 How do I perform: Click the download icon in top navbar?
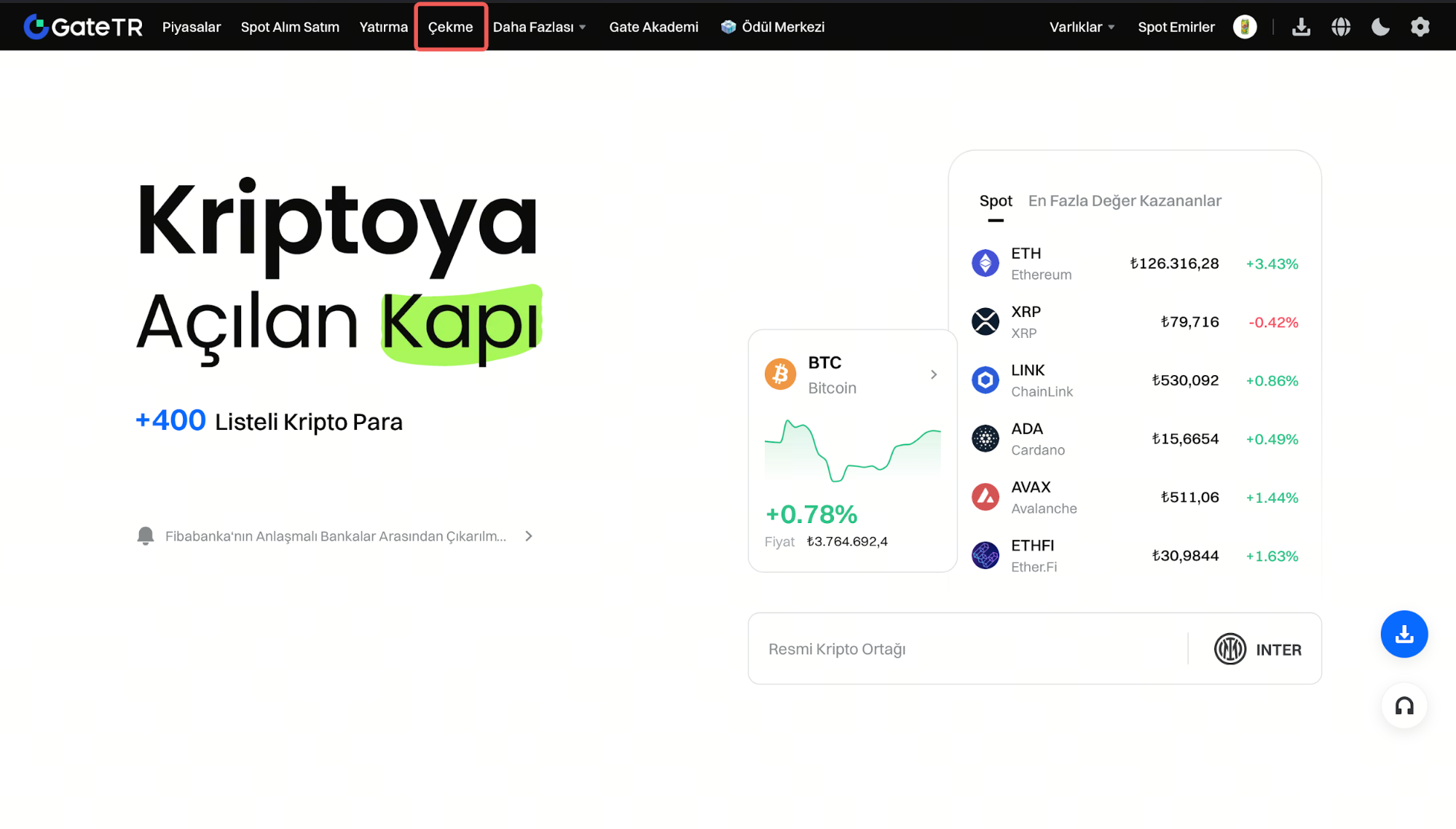coord(1301,27)
